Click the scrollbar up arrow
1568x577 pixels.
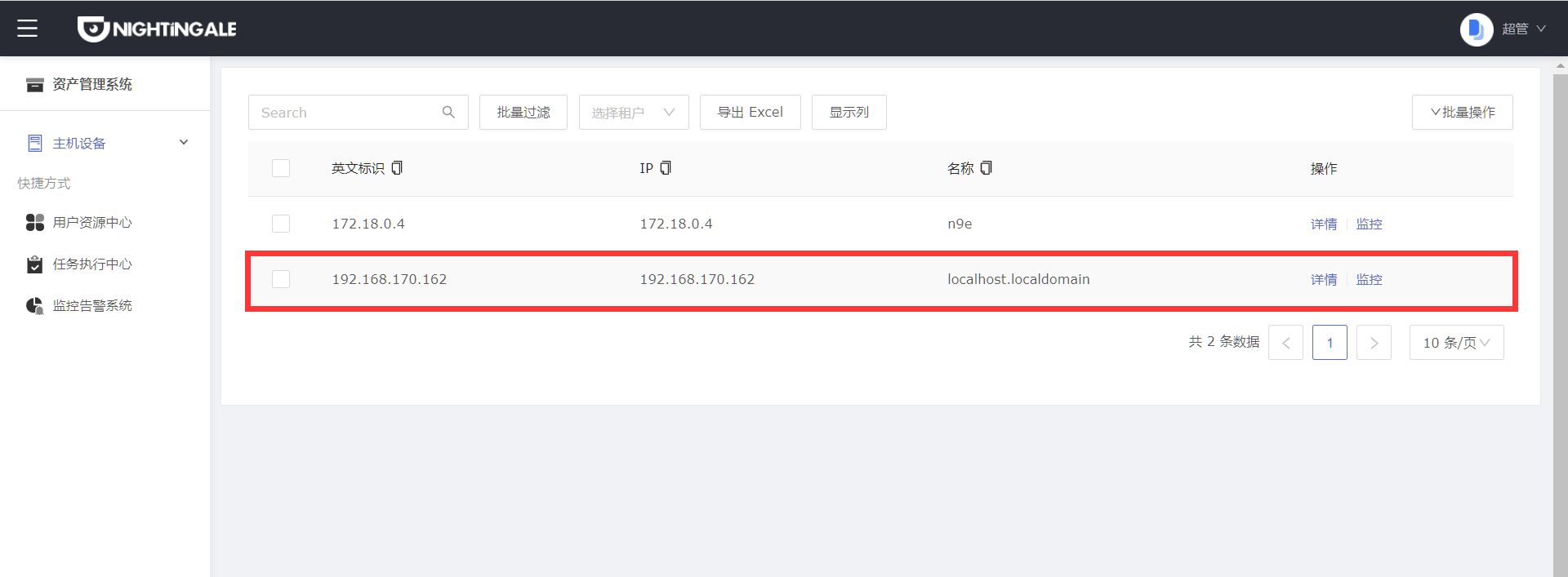pos(1561,64)
